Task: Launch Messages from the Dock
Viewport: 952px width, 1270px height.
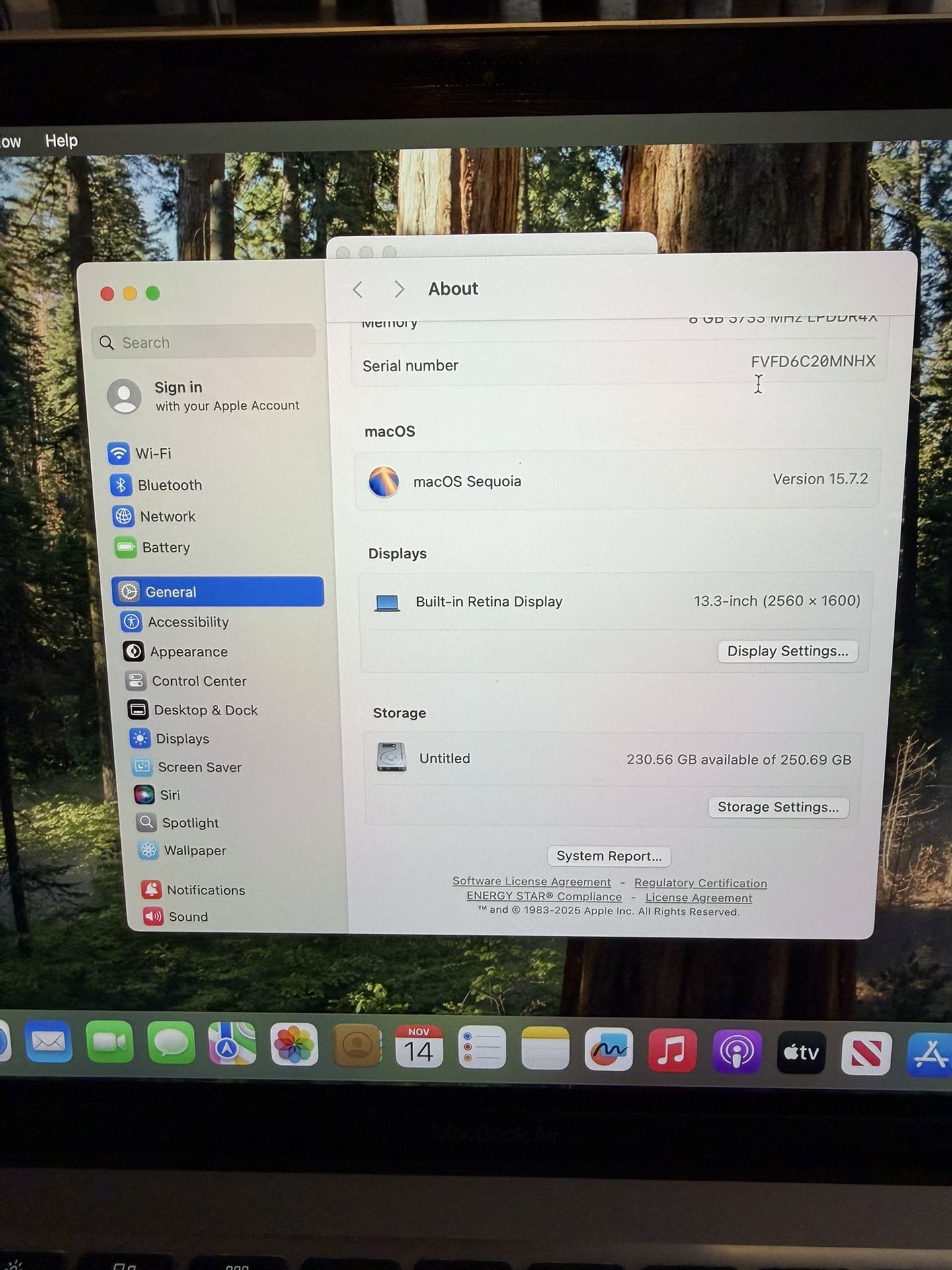Action: click(x=171, y=1044)
